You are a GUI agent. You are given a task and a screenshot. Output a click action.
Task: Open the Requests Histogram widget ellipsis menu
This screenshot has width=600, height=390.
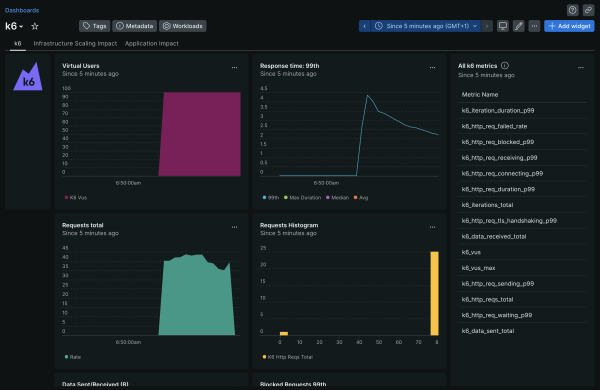(x=432, y=227)
